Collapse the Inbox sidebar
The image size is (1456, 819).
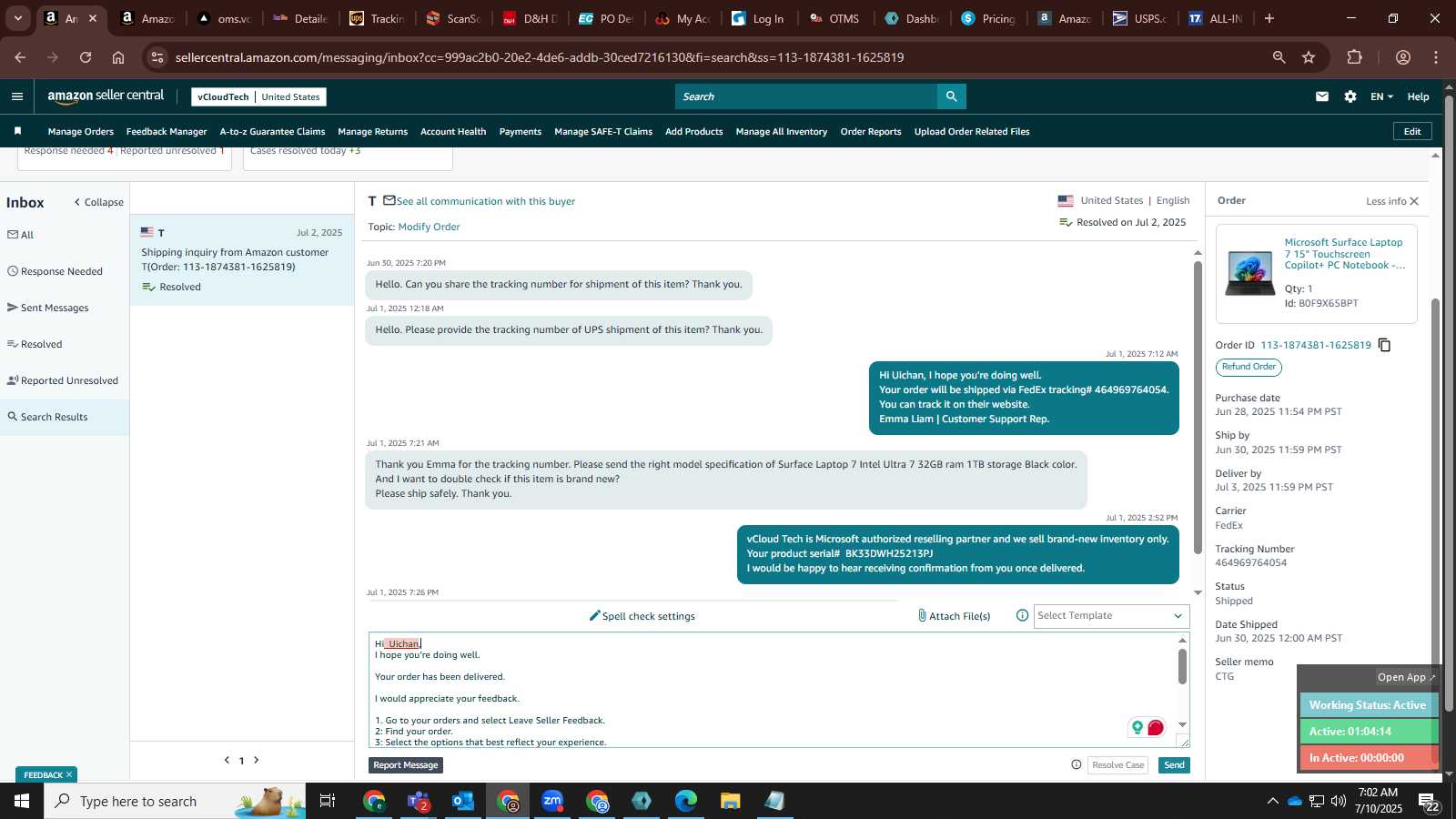coord(99,202)
